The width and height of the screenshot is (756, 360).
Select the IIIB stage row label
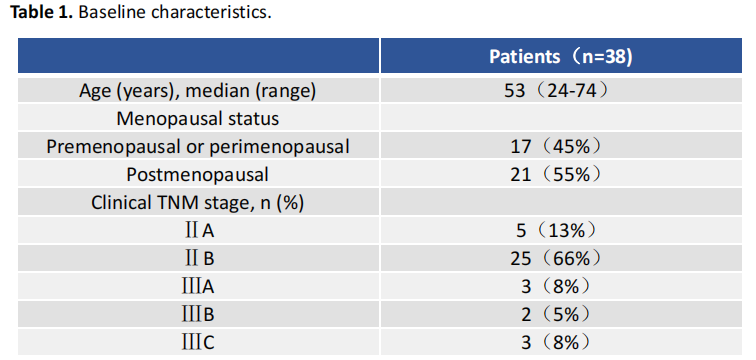[x=198, y=315]
